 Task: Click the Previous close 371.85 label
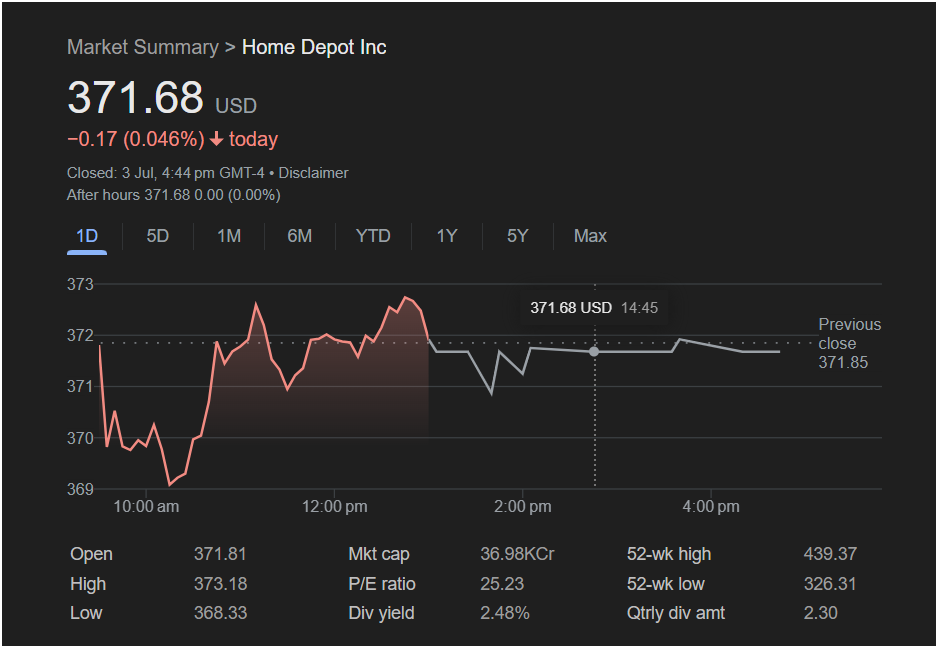(x=849, y=343)
